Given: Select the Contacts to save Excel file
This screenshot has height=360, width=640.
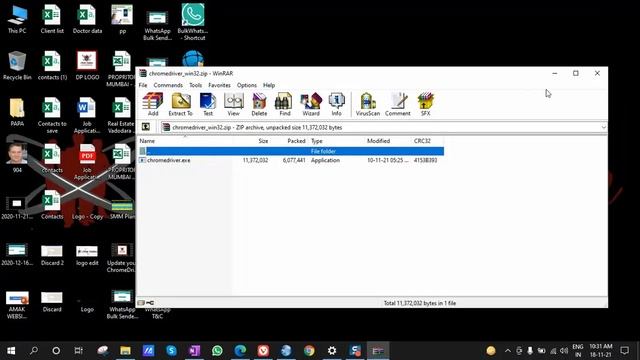Looking at the screenshot, I should tap(52, 116).
